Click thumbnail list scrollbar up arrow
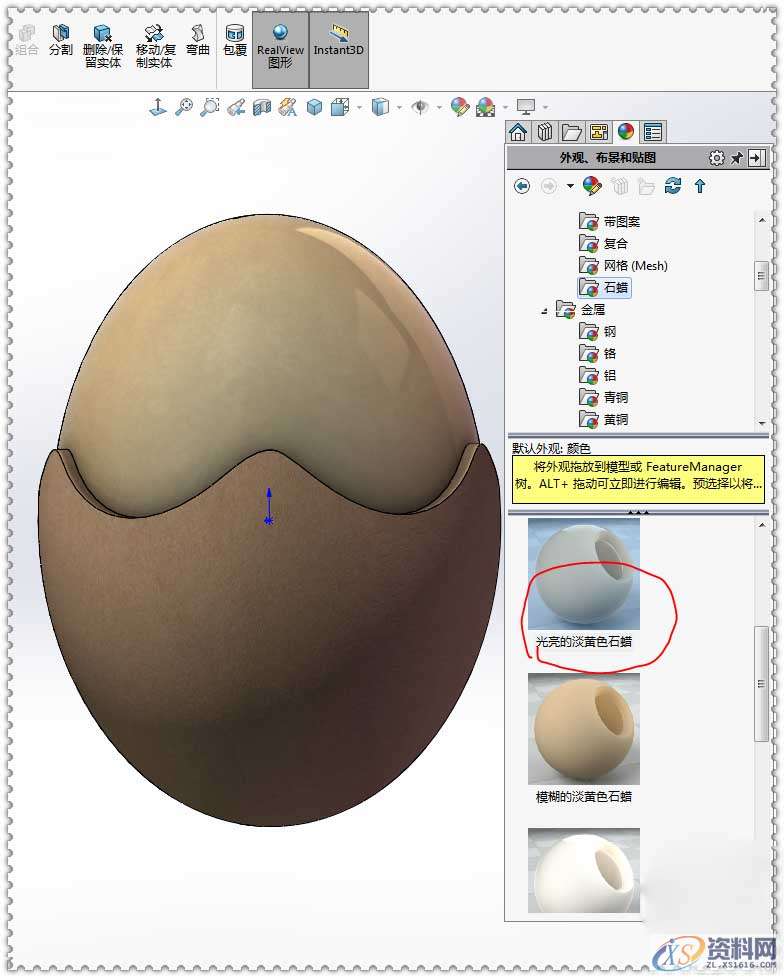This screenshot has width=784, height=978. [x=762, y=525]
